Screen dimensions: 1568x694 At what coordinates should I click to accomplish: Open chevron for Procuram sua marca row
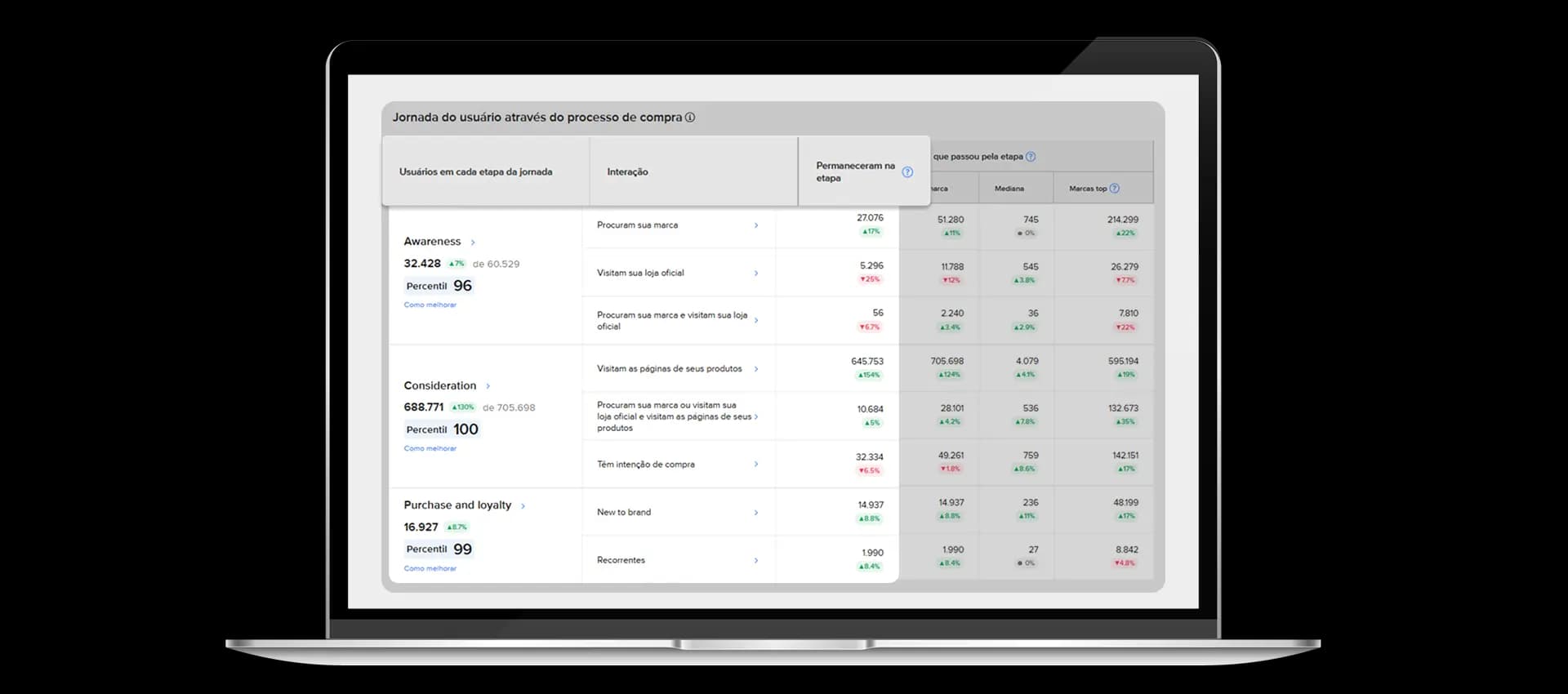tap(756, 225)
